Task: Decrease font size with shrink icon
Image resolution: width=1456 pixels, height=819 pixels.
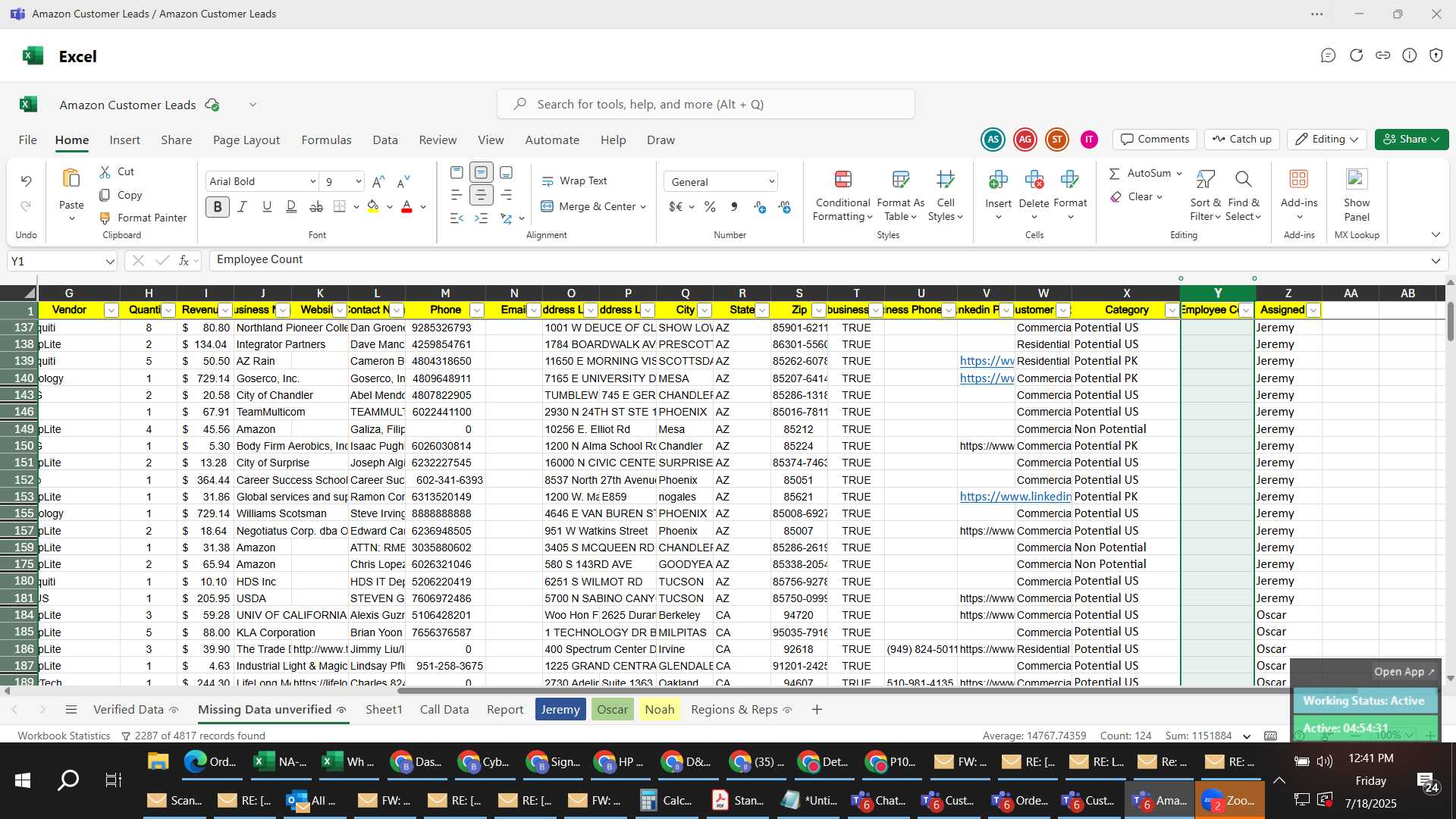Action: 403,181
